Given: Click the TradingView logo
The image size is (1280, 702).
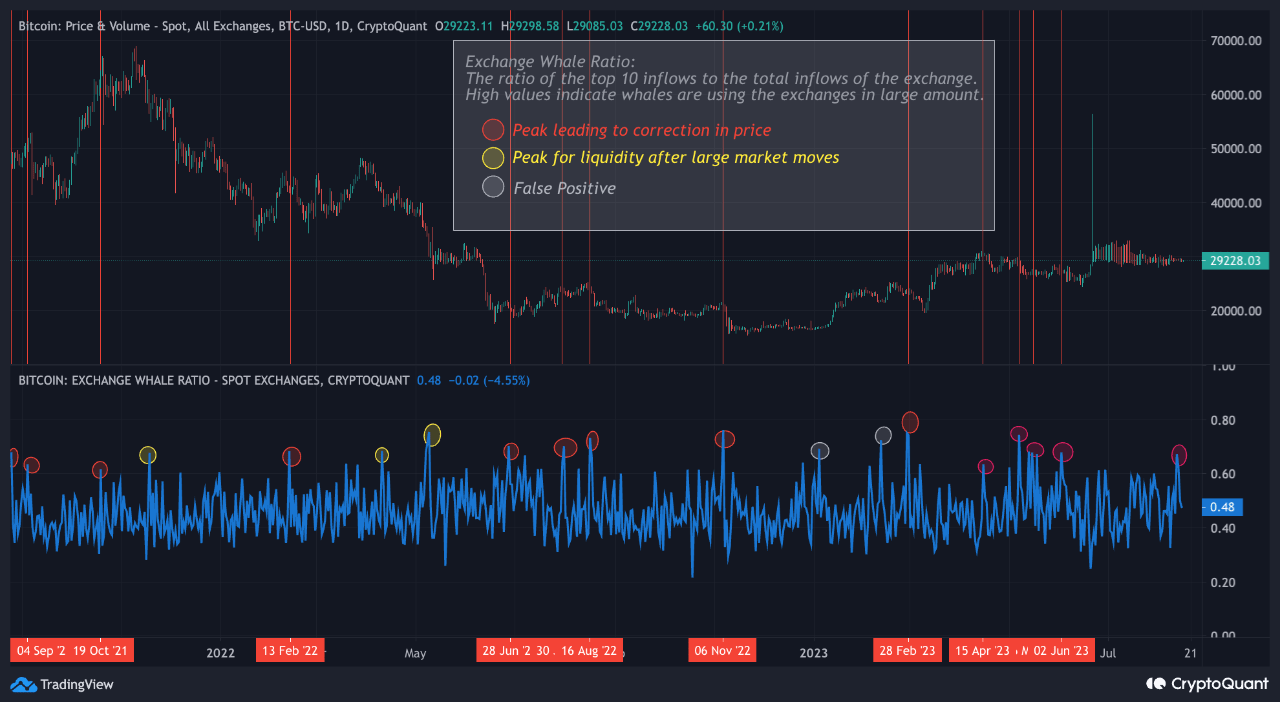Looking at the screenshot, I should click(62, 685).
